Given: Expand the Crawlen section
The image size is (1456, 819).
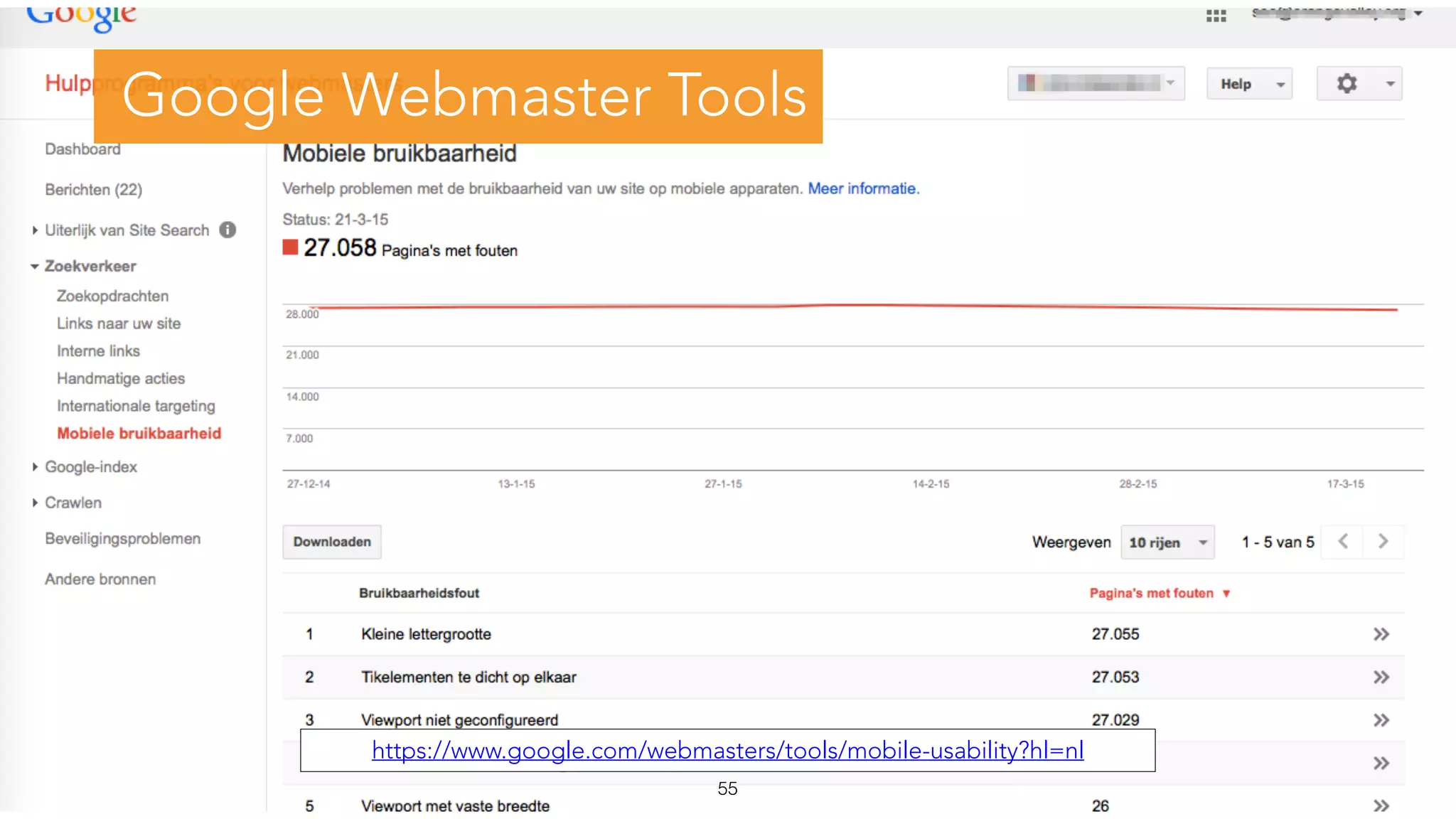Looking at the screenshot, I should [x=35, y=503].
